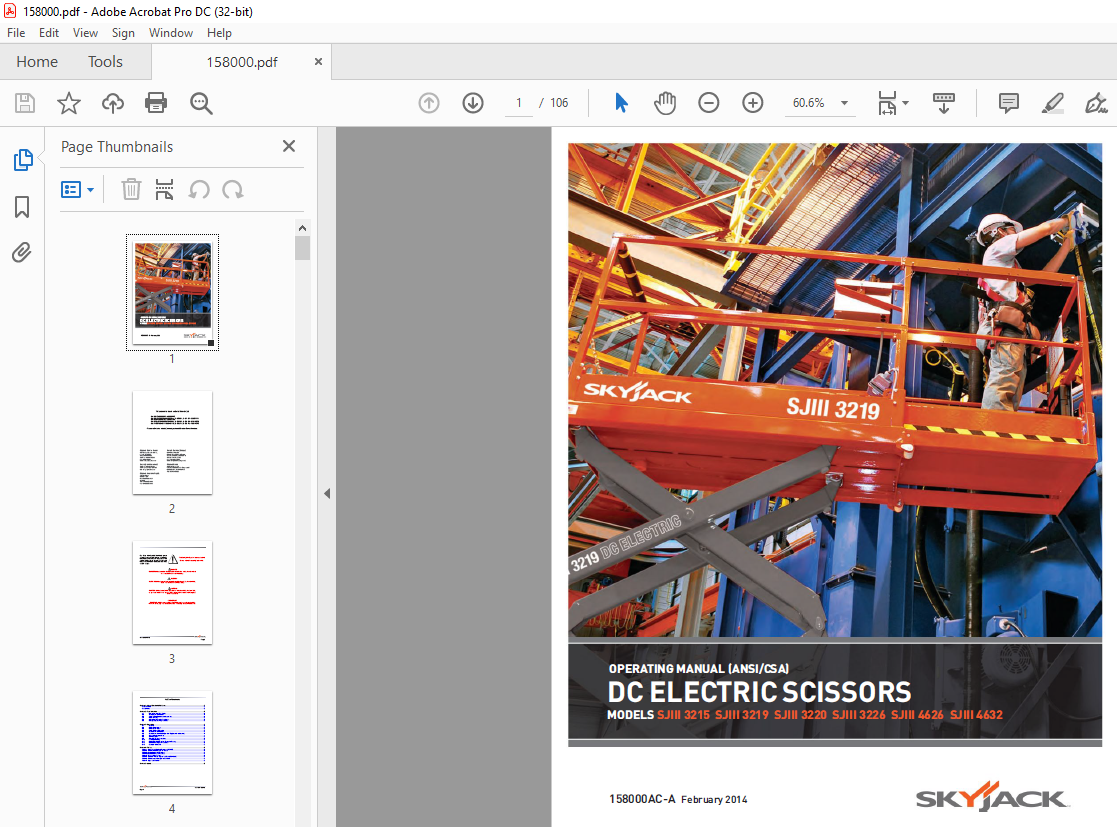
Task: Close the 158000.pdf document tab
Action: pos(318,62)
